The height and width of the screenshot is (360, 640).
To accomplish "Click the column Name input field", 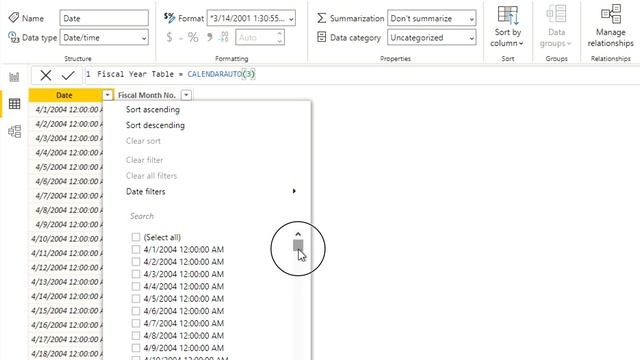I will 104,18.
